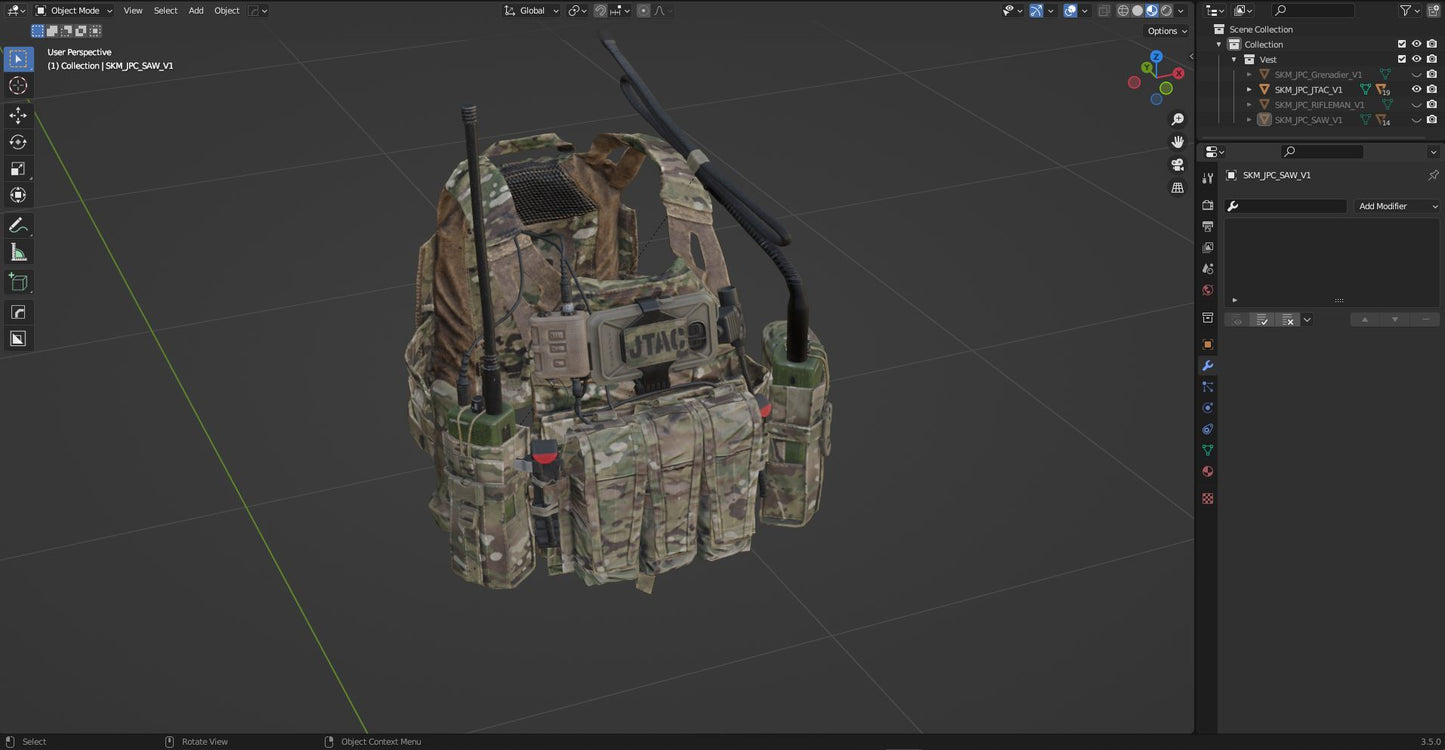Zoom in using the viewport magnifier icon
This screenshot has height=750, width=1445.
click(x=1178, y=118)
